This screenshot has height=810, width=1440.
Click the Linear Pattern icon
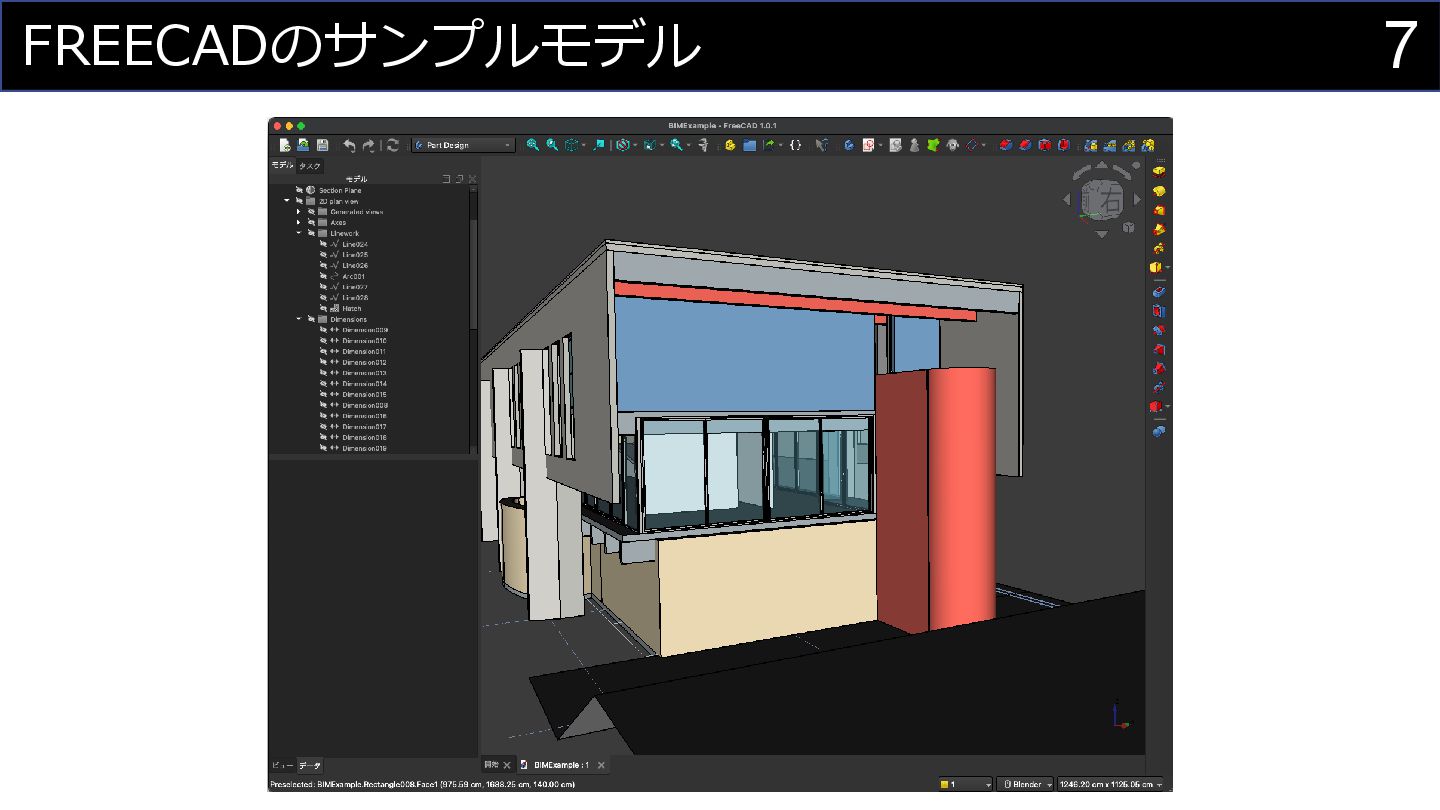(x=1110, y=145)
